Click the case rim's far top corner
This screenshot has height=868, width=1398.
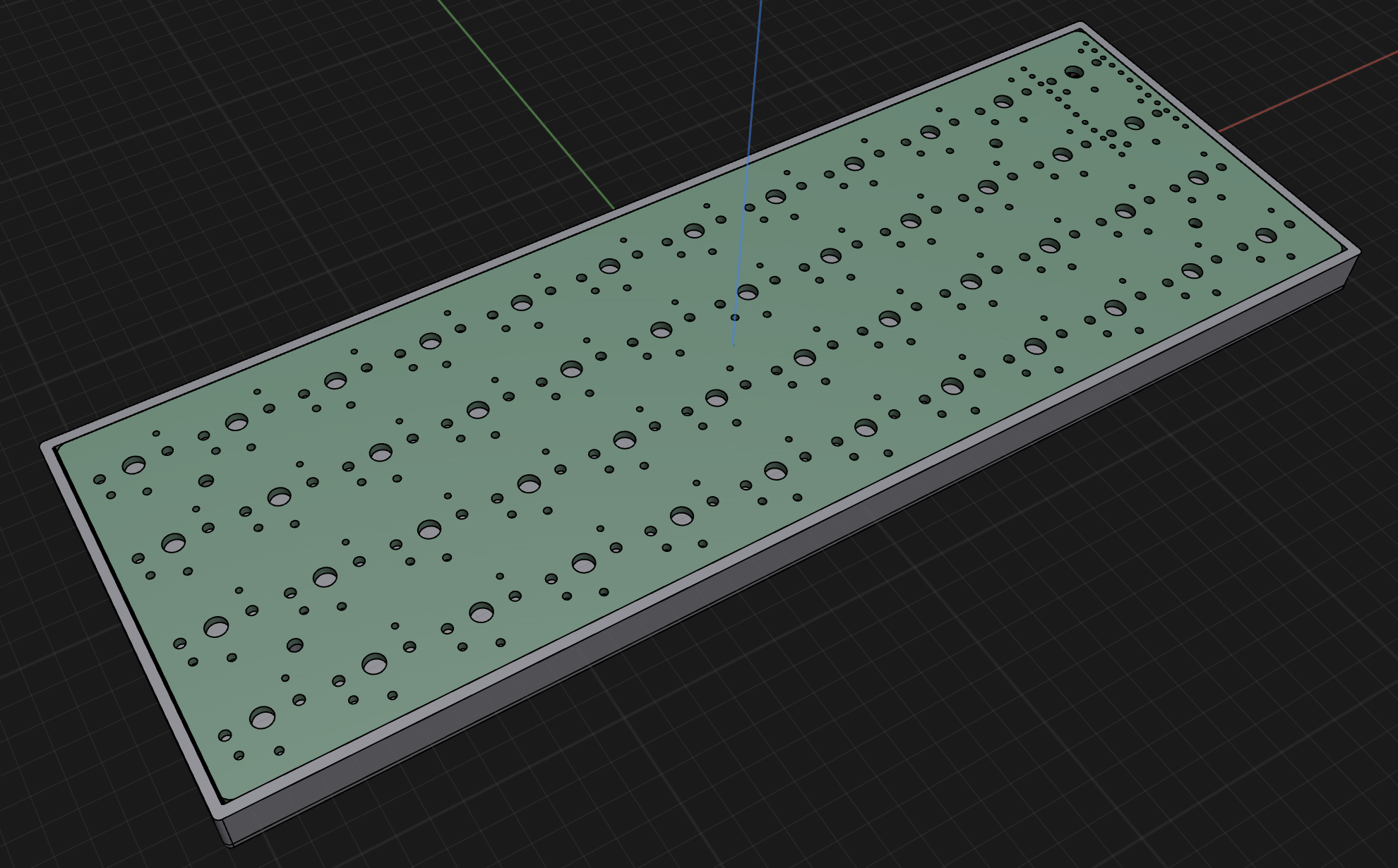pos(1080,26)
